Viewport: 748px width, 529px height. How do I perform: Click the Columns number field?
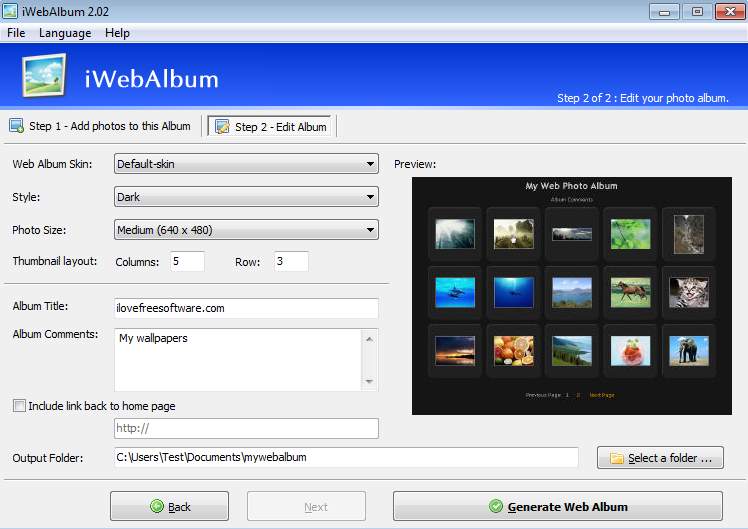187,262
